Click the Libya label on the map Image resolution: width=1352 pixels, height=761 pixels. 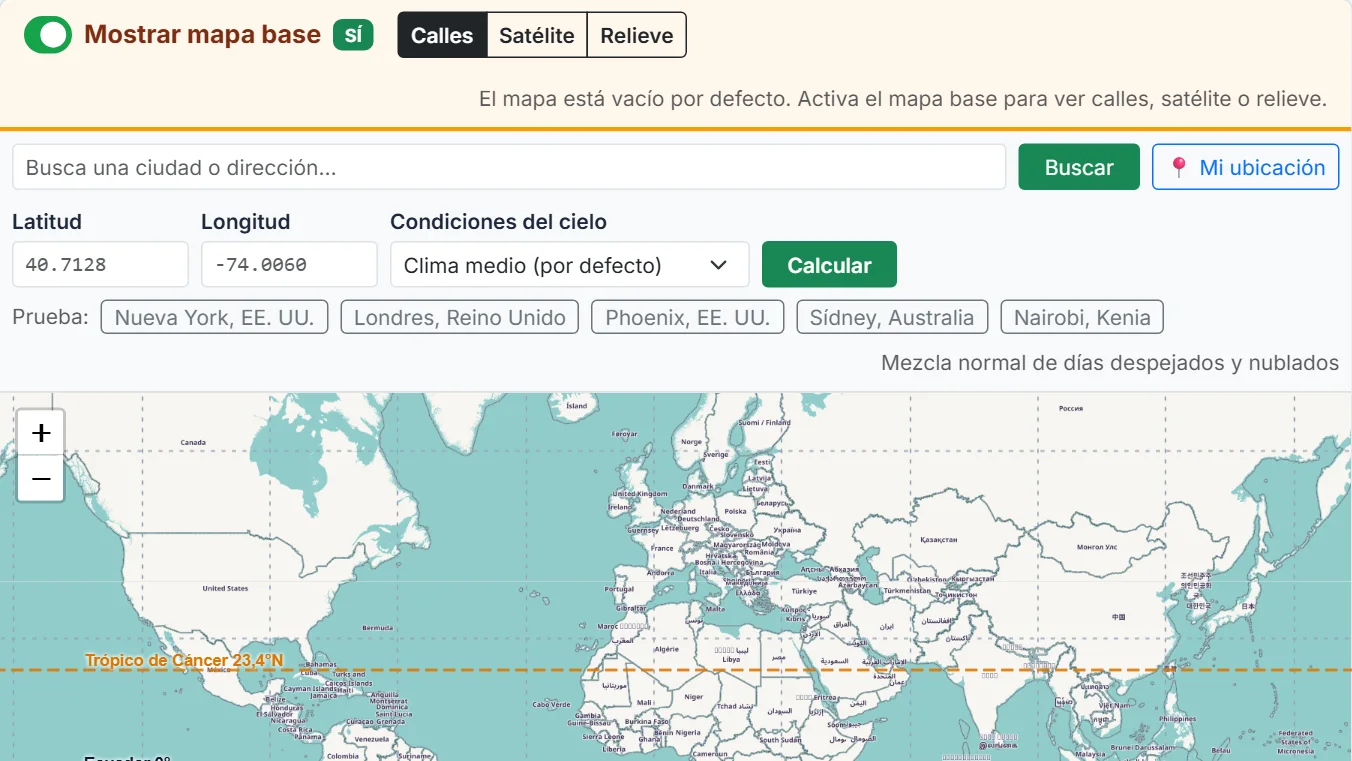731,659
